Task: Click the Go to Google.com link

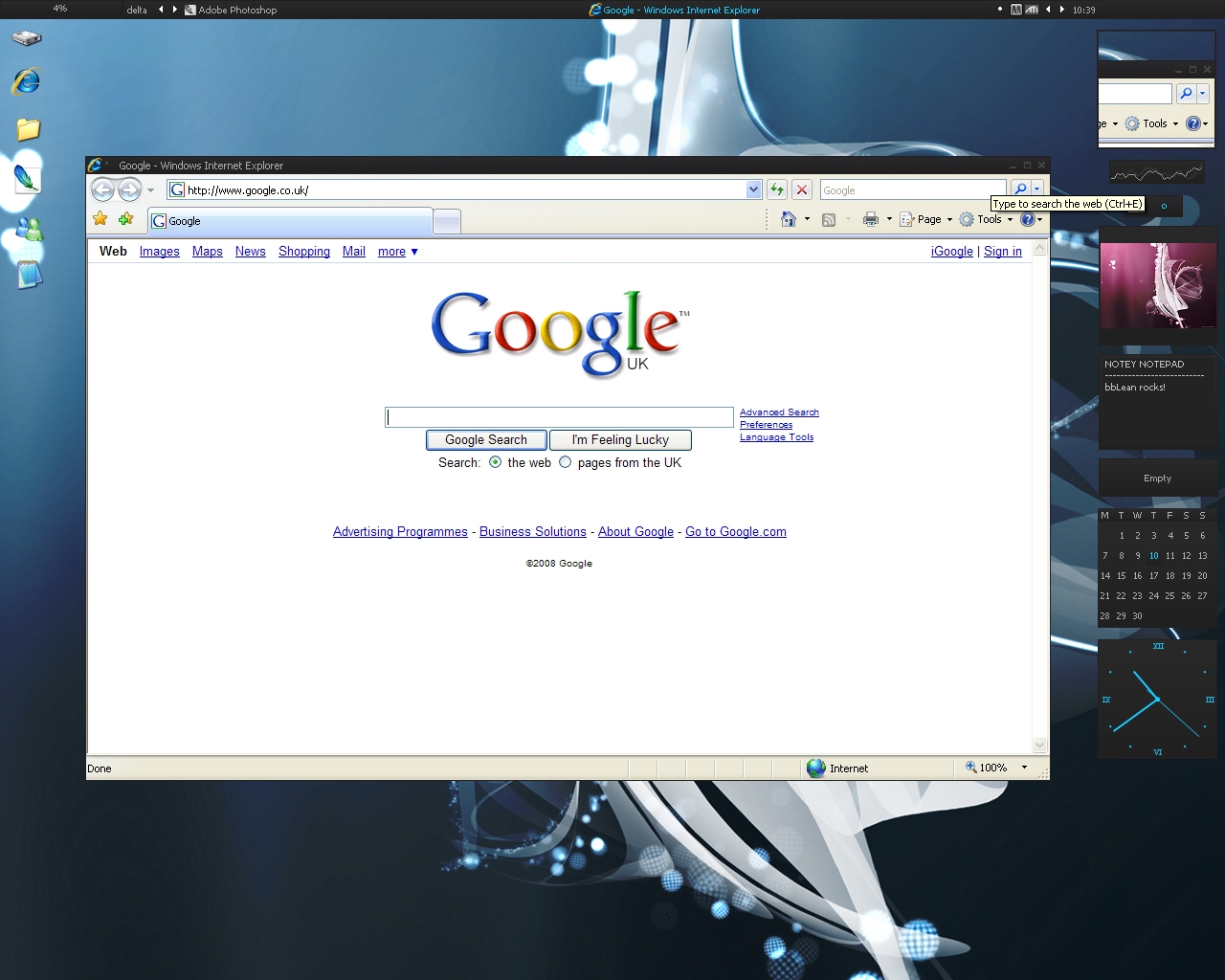Action: pyautogui.click(x=736, y=532)
